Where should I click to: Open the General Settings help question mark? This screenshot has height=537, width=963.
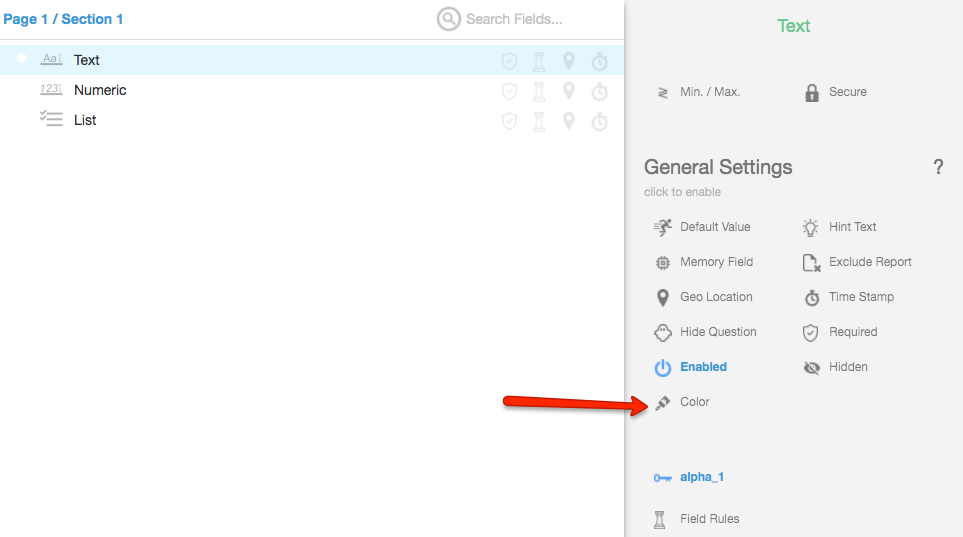pos(938,167)
